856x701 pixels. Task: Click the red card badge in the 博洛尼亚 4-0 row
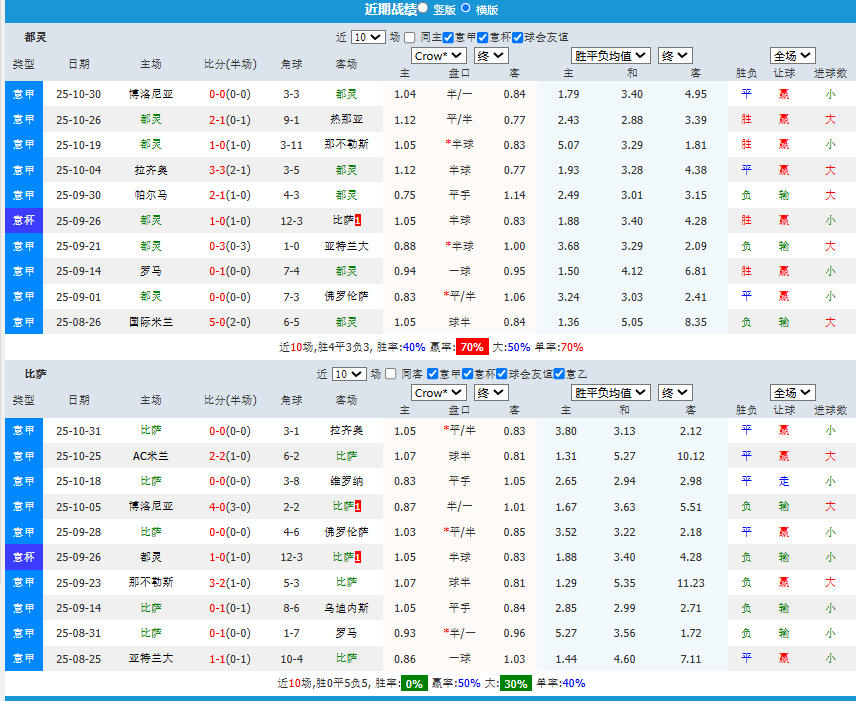click(358, 506)
